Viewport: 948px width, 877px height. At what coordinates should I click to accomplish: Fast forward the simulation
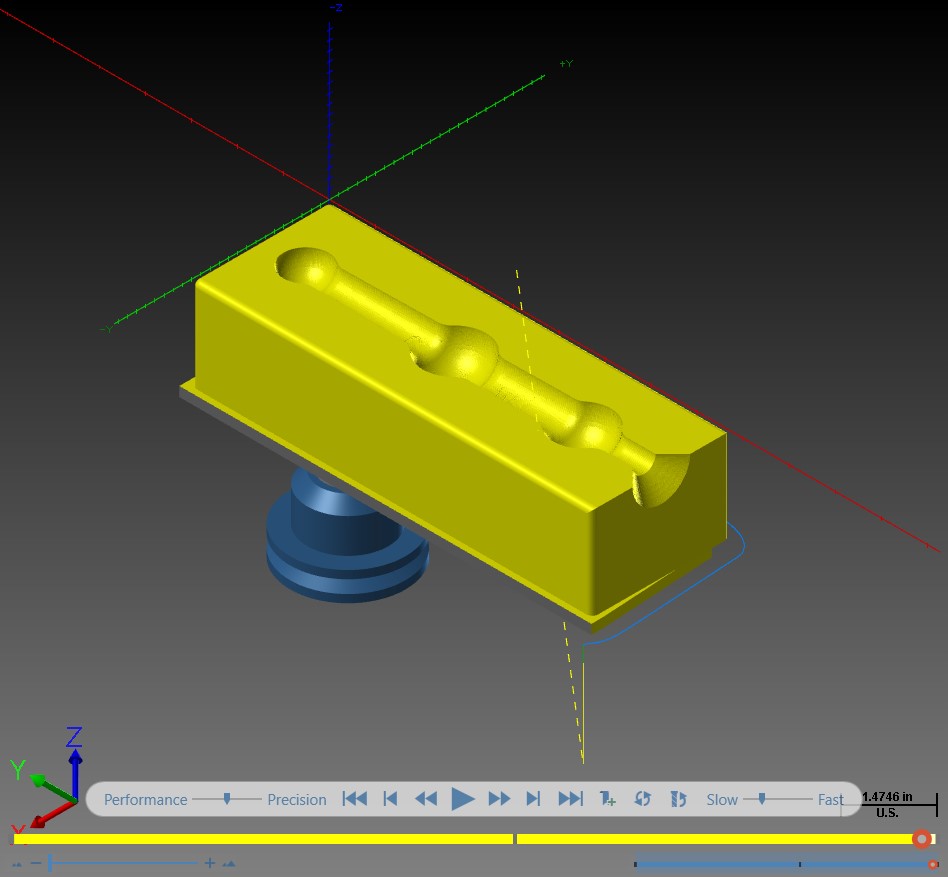click(499, 799)
